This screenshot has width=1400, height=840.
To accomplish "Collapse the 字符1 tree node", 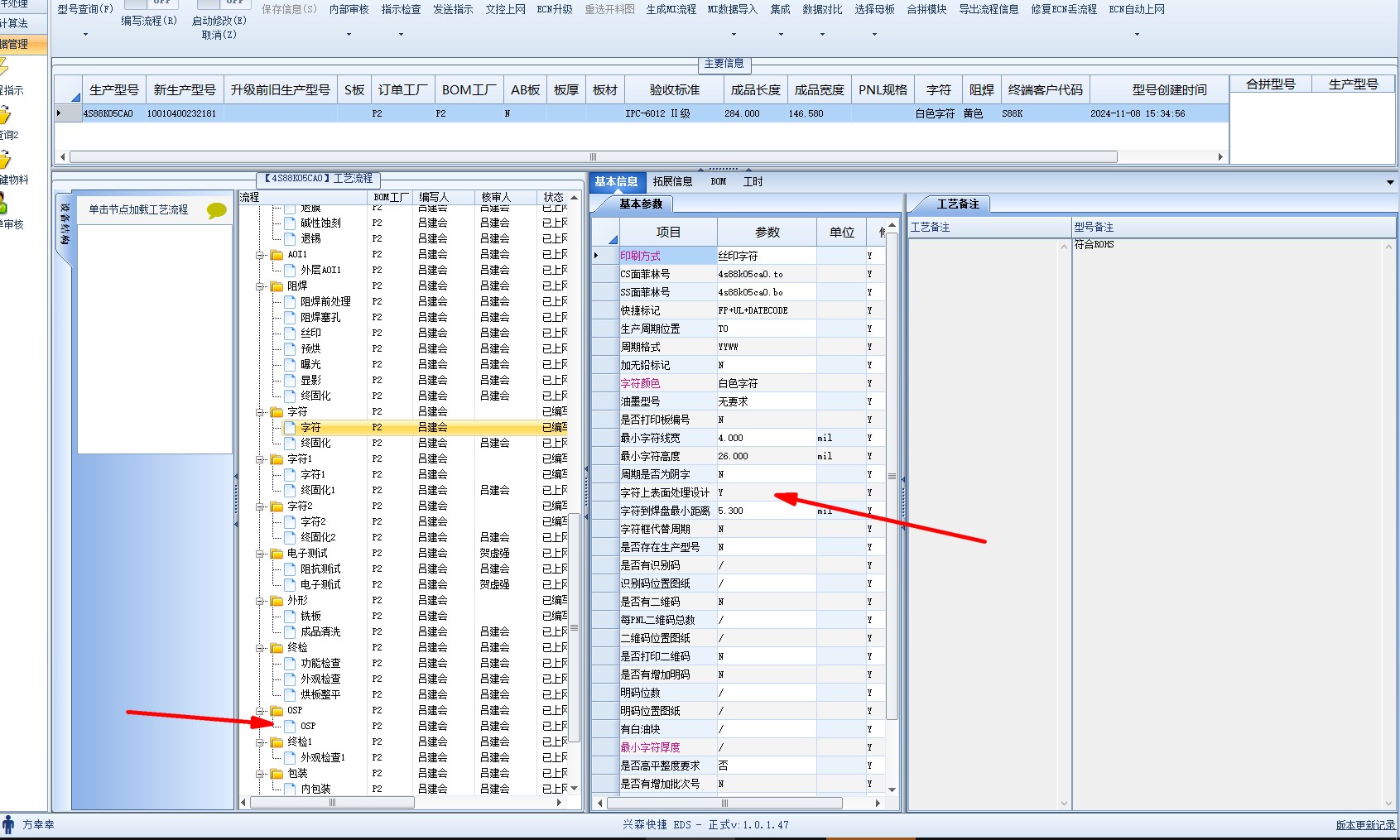I will click(x=260, y=459).
